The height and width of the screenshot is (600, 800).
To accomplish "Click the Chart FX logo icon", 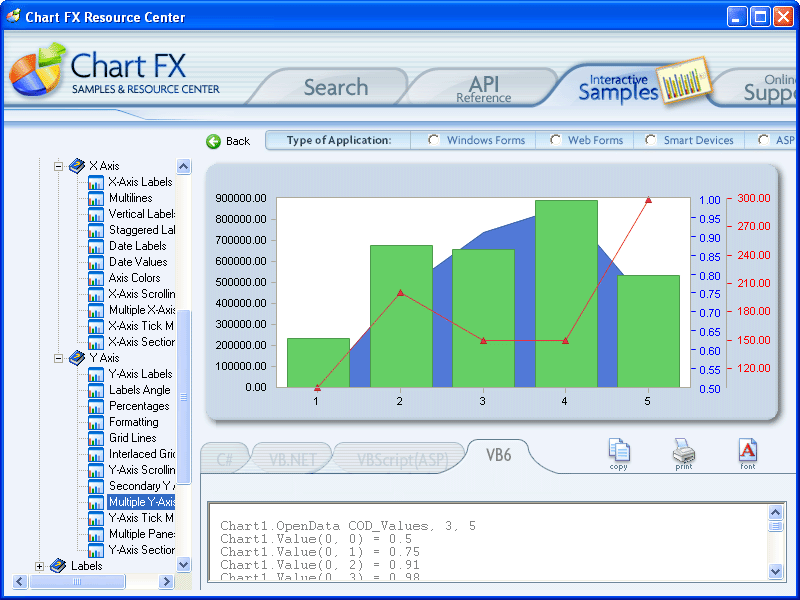I will pyautogui.click(x=35, y=72).
